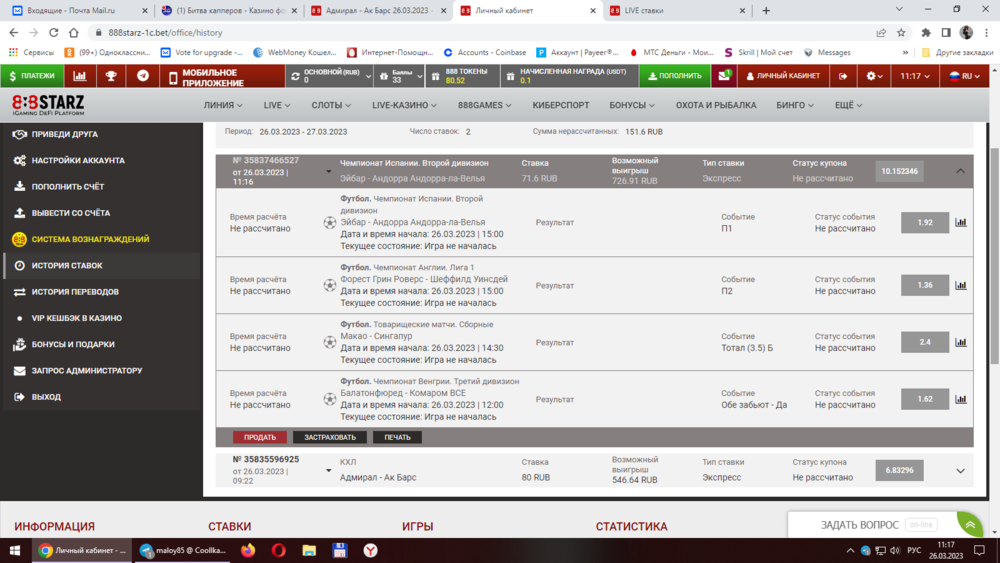Viewport: 1000px width, 563px height.
Task: Open the Баллы 33 dropdown
Action: 400,76
